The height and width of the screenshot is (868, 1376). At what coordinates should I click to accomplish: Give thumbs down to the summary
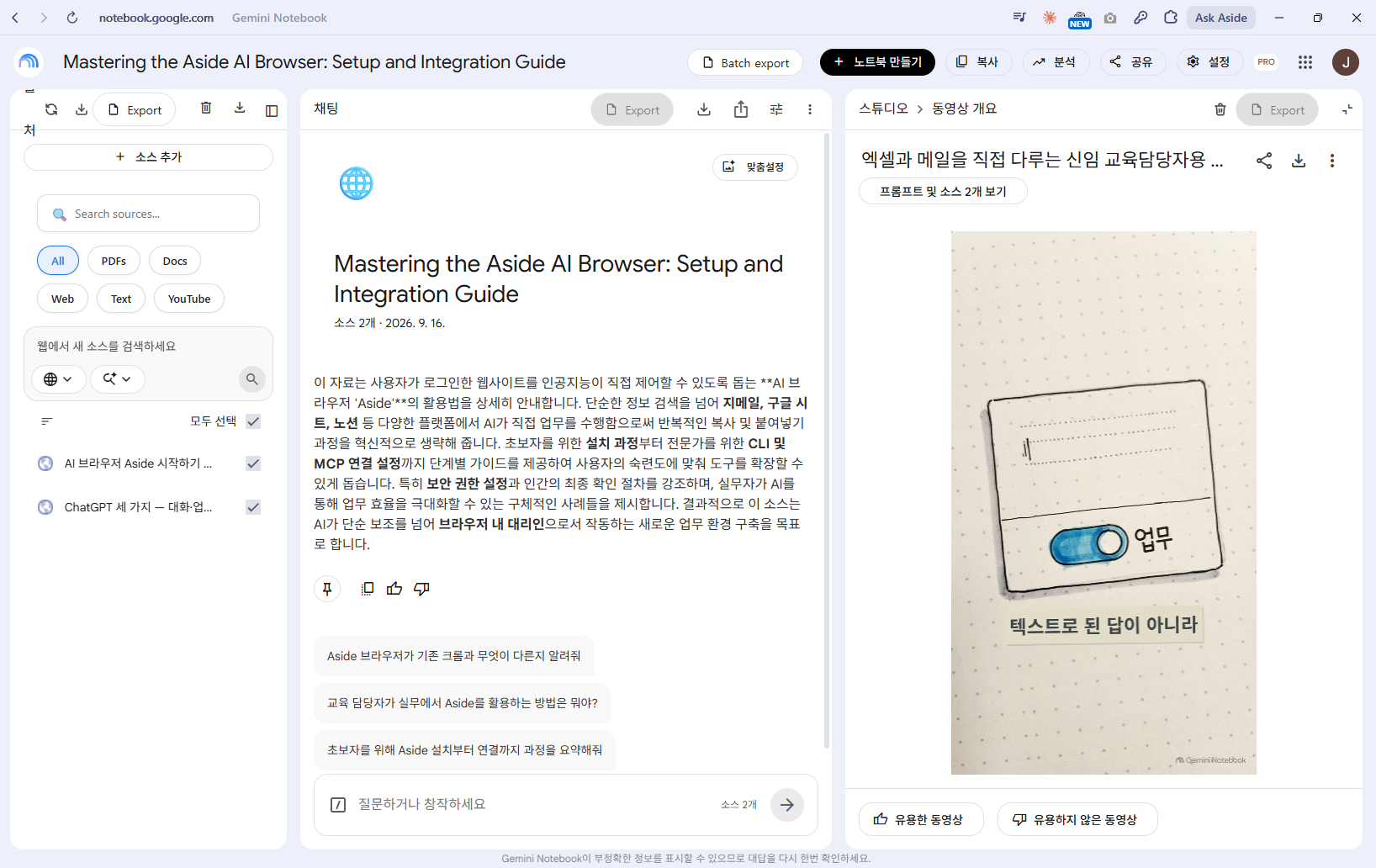(x=421, y=589)
